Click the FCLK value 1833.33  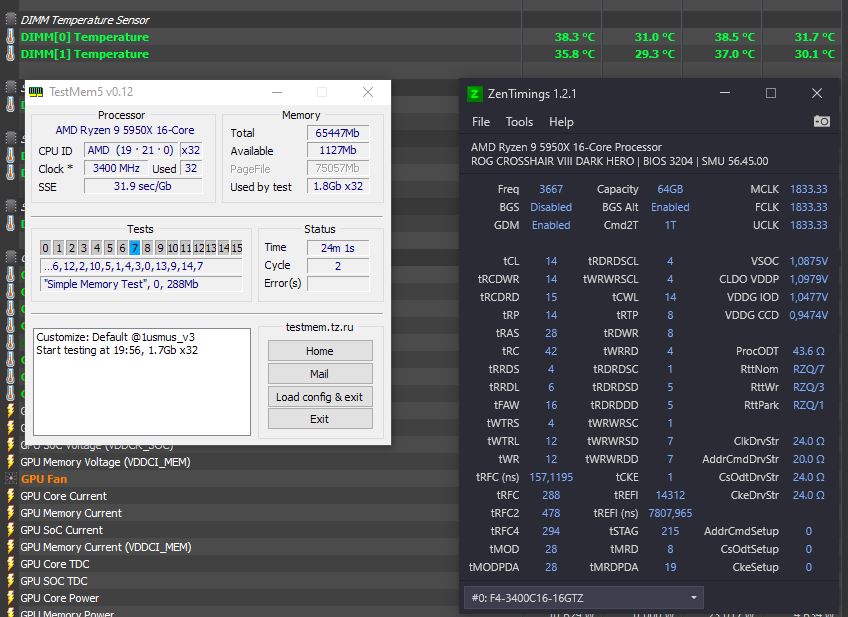coord(809,207)
